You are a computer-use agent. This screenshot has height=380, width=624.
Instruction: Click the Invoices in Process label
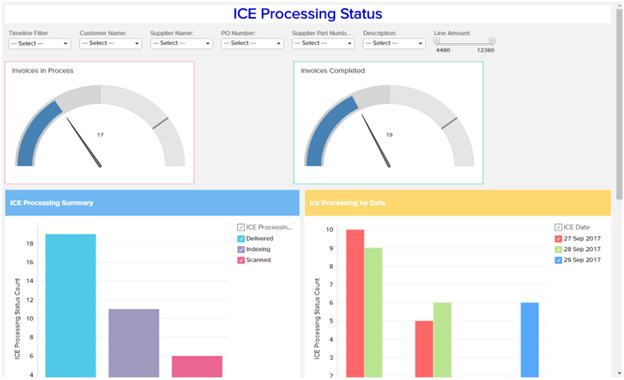click(x=43, y=70)
